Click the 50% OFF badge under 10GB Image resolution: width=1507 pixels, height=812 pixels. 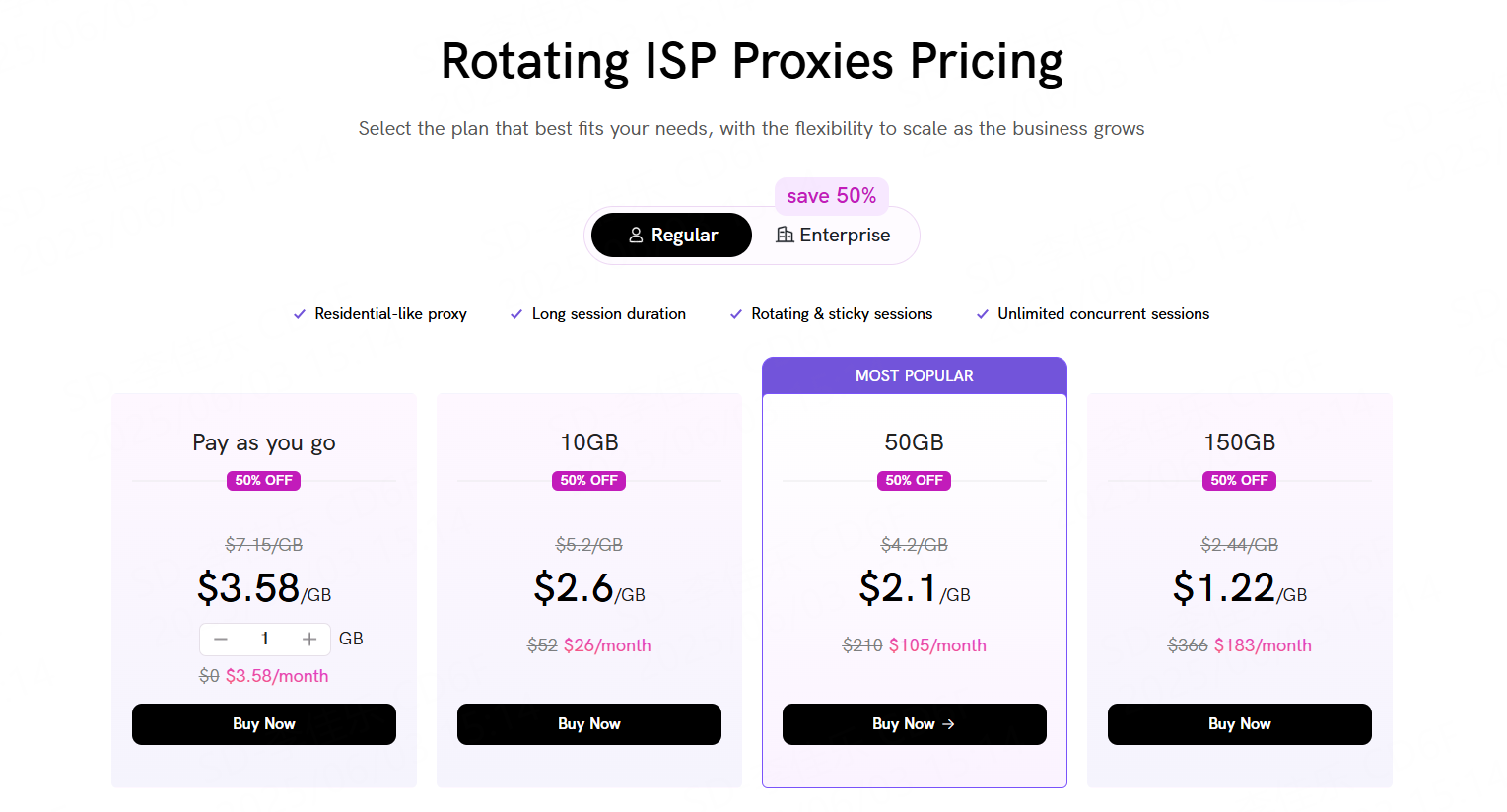(x=589, y=481)
